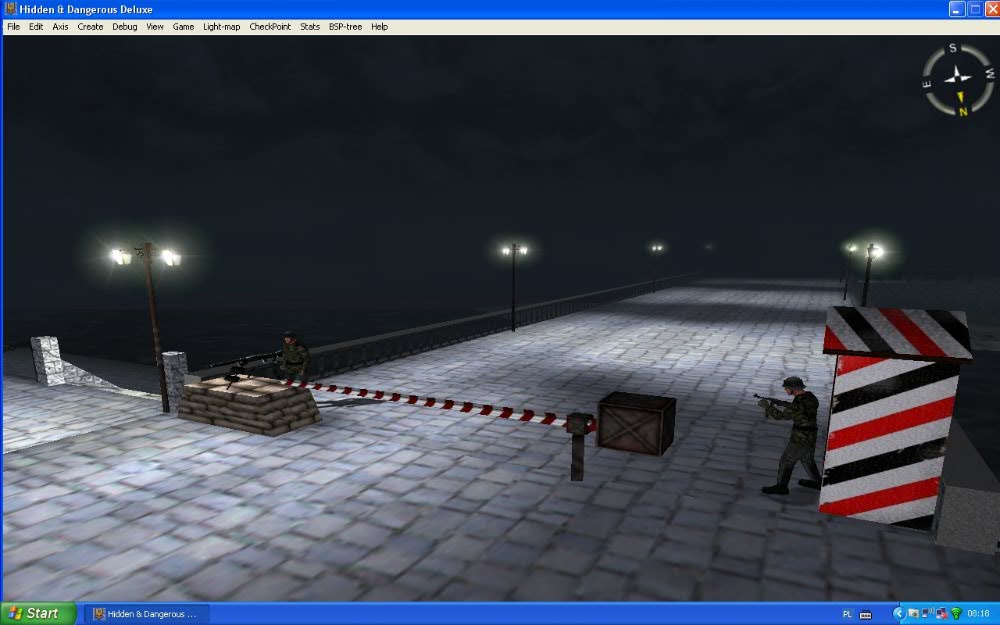This screenshot has width=1000, height=625.
Task: Click the keyboard icon on the language bar
Action: coord(865,615)
